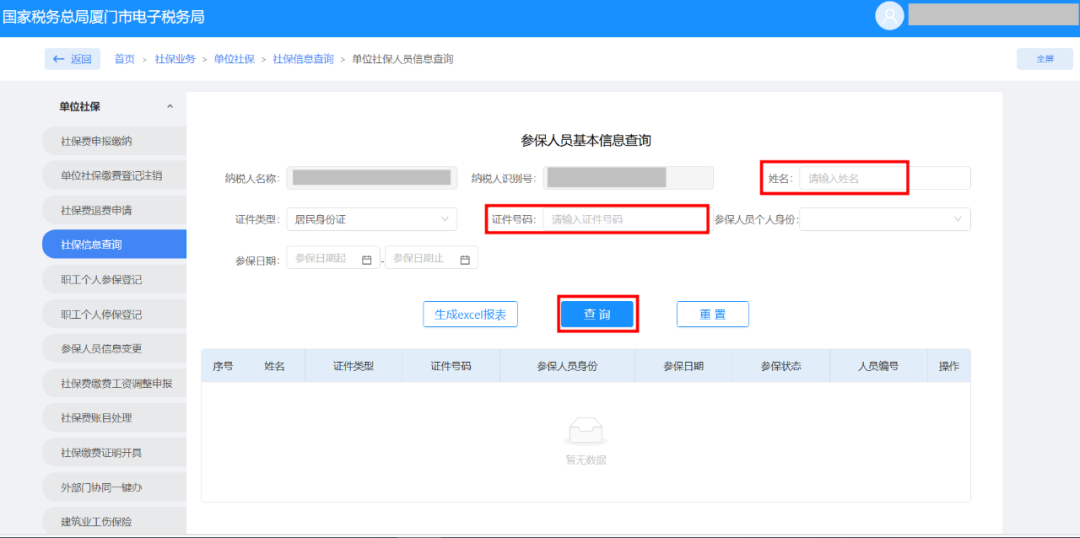Select 社保缴费证明开具 in the sidebar

tap(114, 453)
